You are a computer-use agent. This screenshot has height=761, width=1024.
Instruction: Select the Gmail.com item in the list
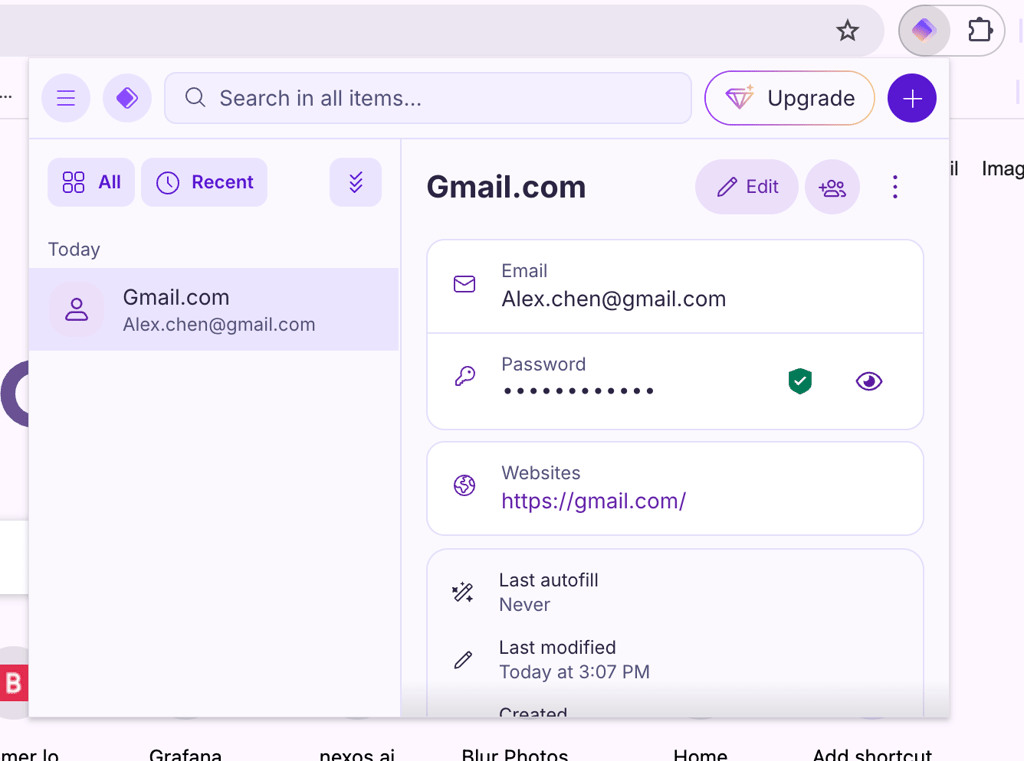click(214, 310)
